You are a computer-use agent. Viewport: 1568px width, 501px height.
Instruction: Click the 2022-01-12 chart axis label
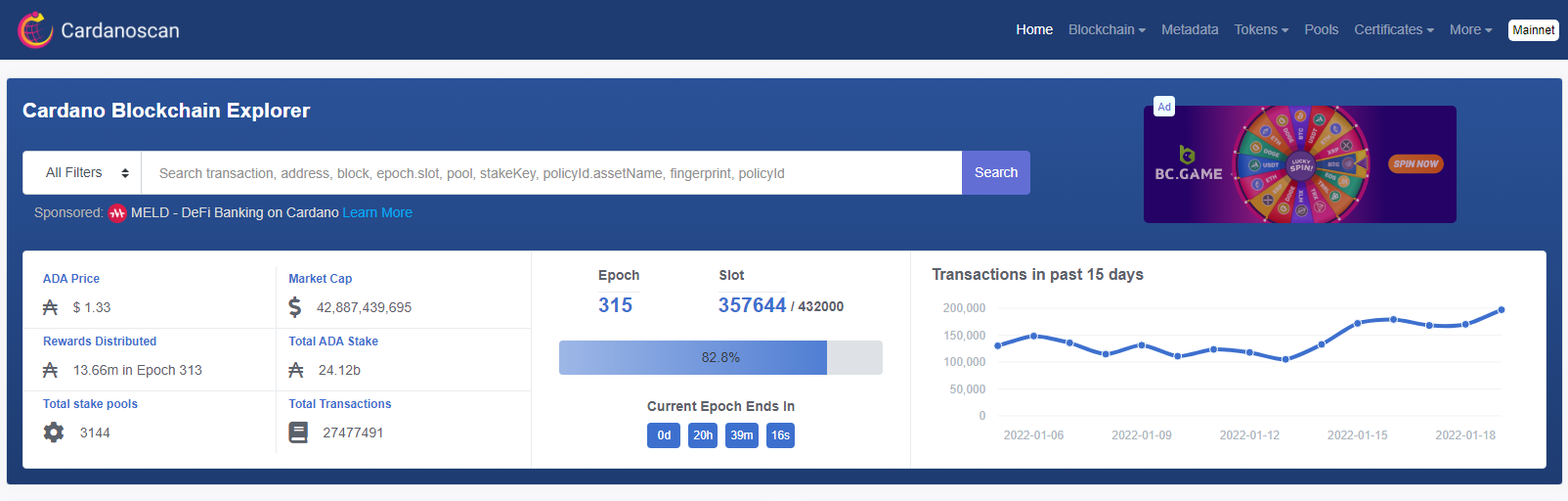coord(1249,435)
